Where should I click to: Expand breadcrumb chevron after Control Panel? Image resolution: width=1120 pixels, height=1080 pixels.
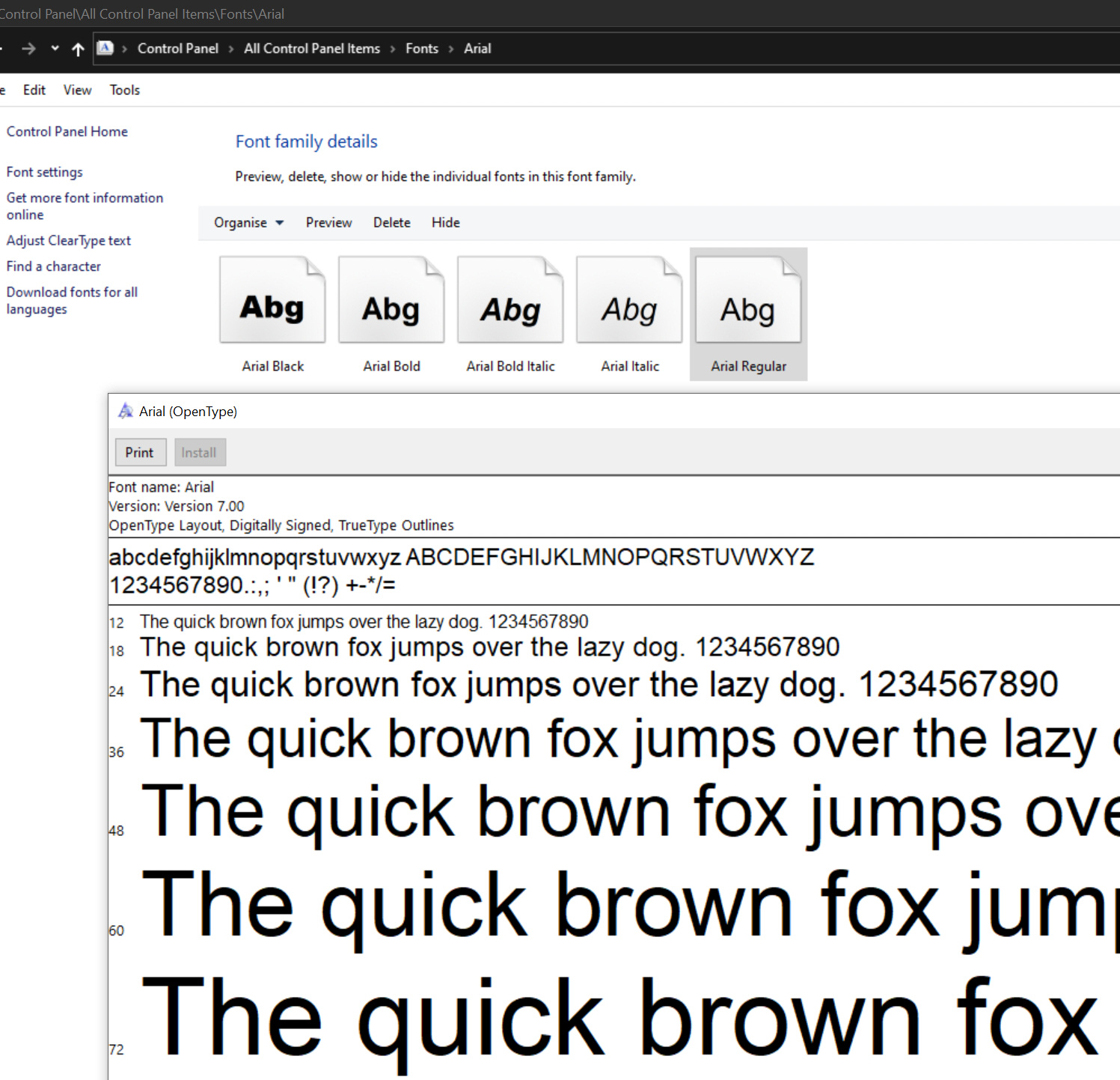[231, 49]
